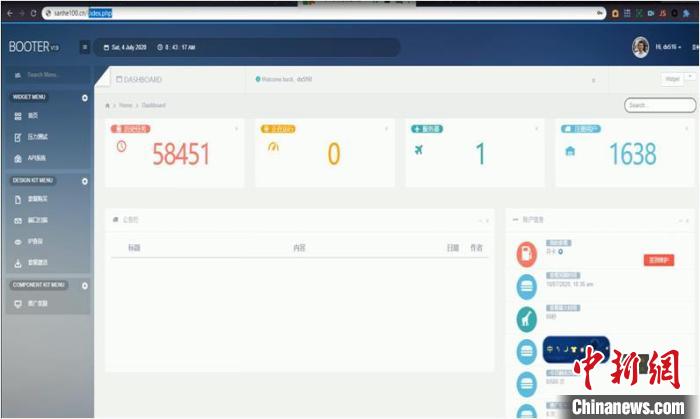Open the home page sidebar icon
Screen dimensions: 700x419
click(18, 117)
